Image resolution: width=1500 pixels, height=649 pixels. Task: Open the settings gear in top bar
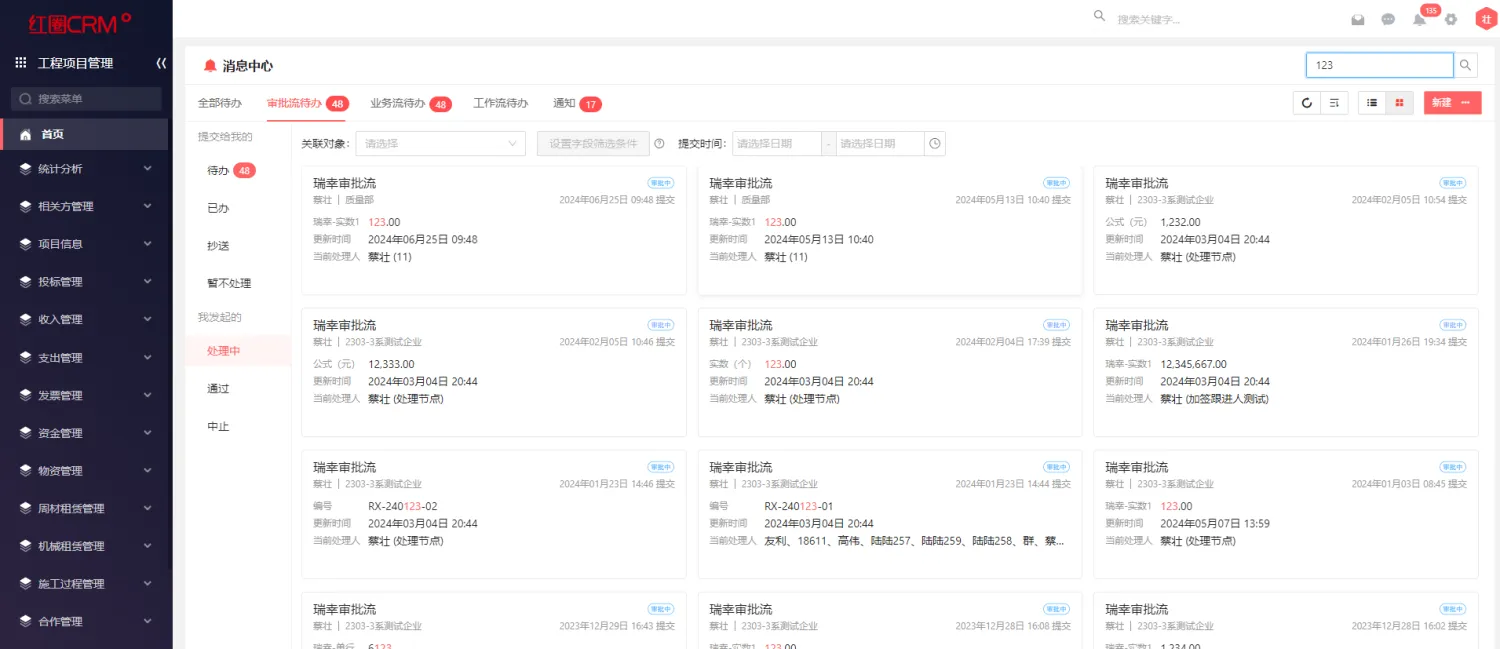point(1451,19)
